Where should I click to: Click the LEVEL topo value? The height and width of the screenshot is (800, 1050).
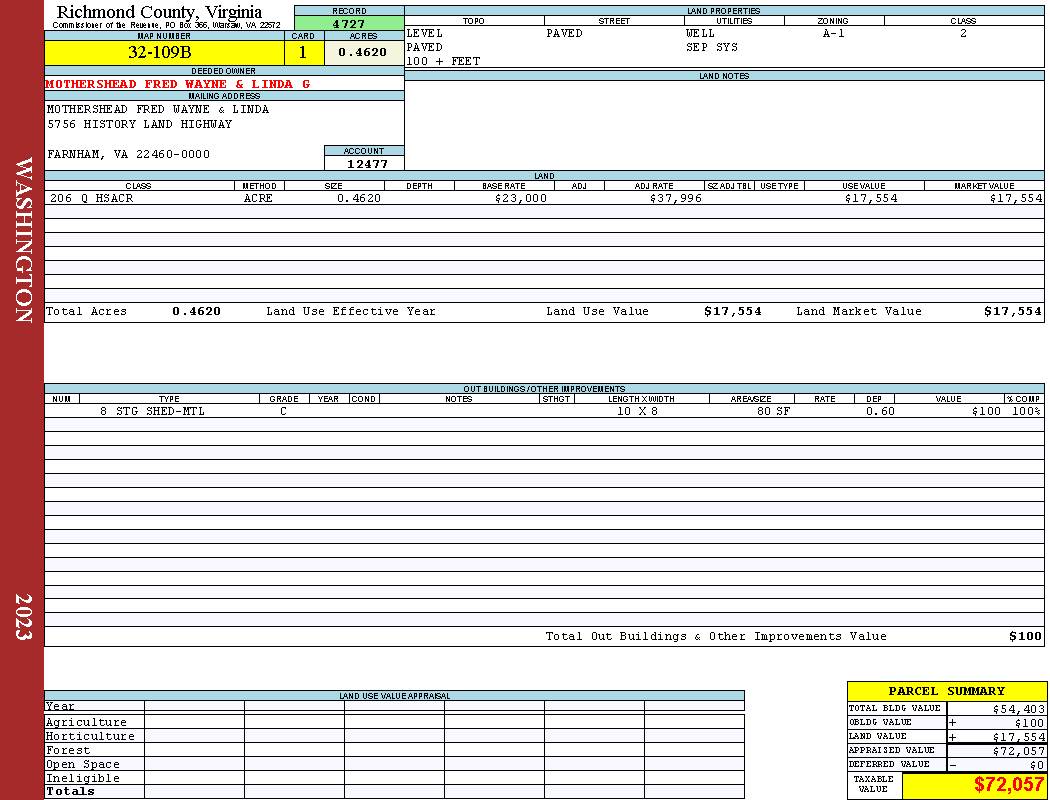pos(425,33)
